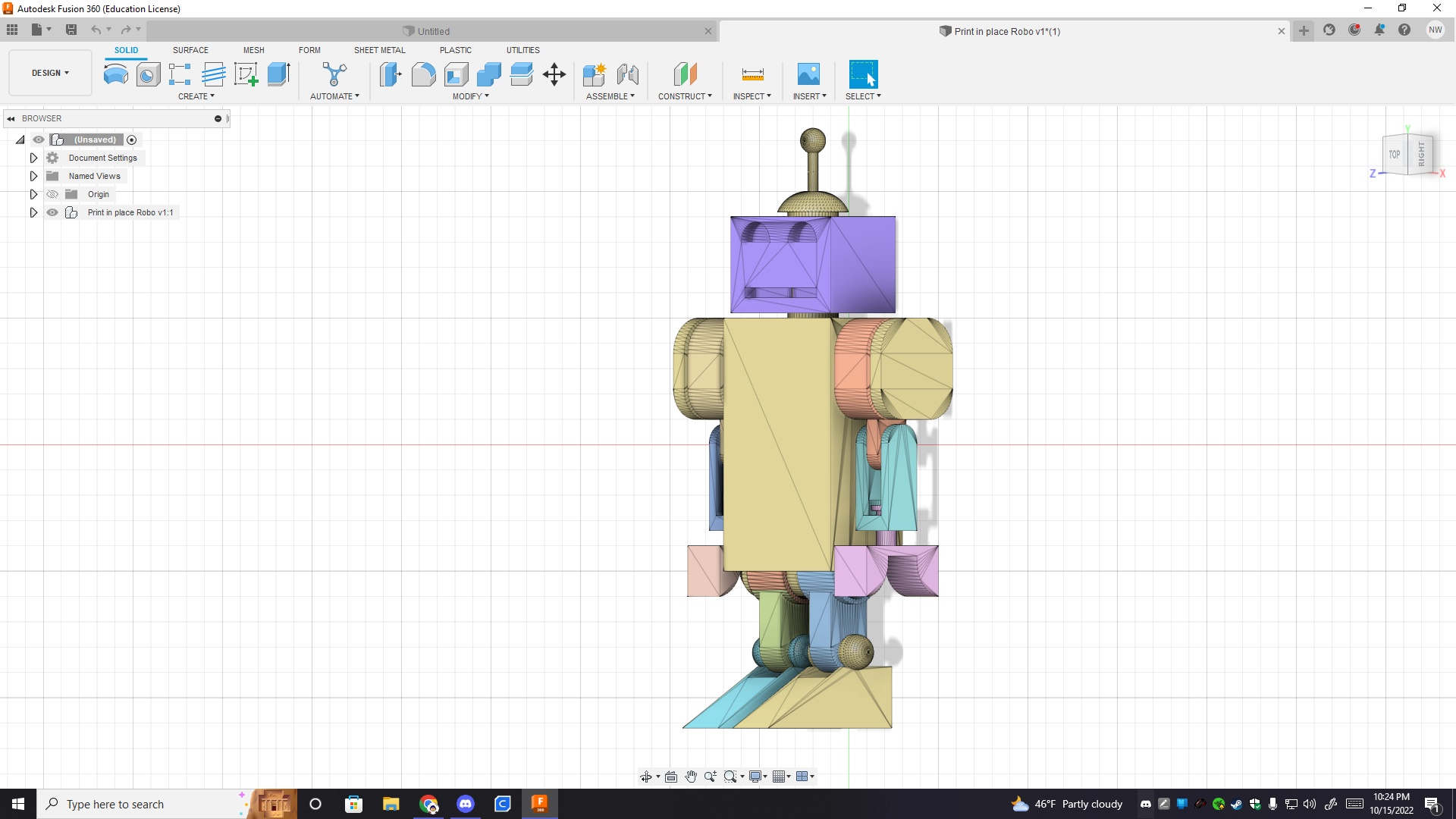1456x819 pixels.
Task: Switch to the SHEET METAL tab
Action: tap(379, 50)
